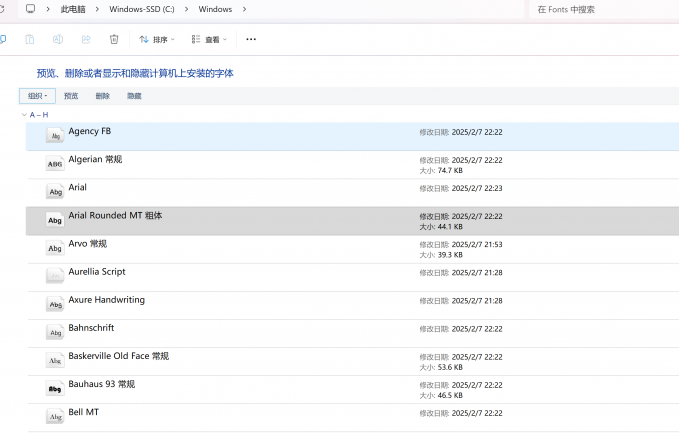Expand the 组织 (Organize) dropdown menu

(x=37, y=96)
